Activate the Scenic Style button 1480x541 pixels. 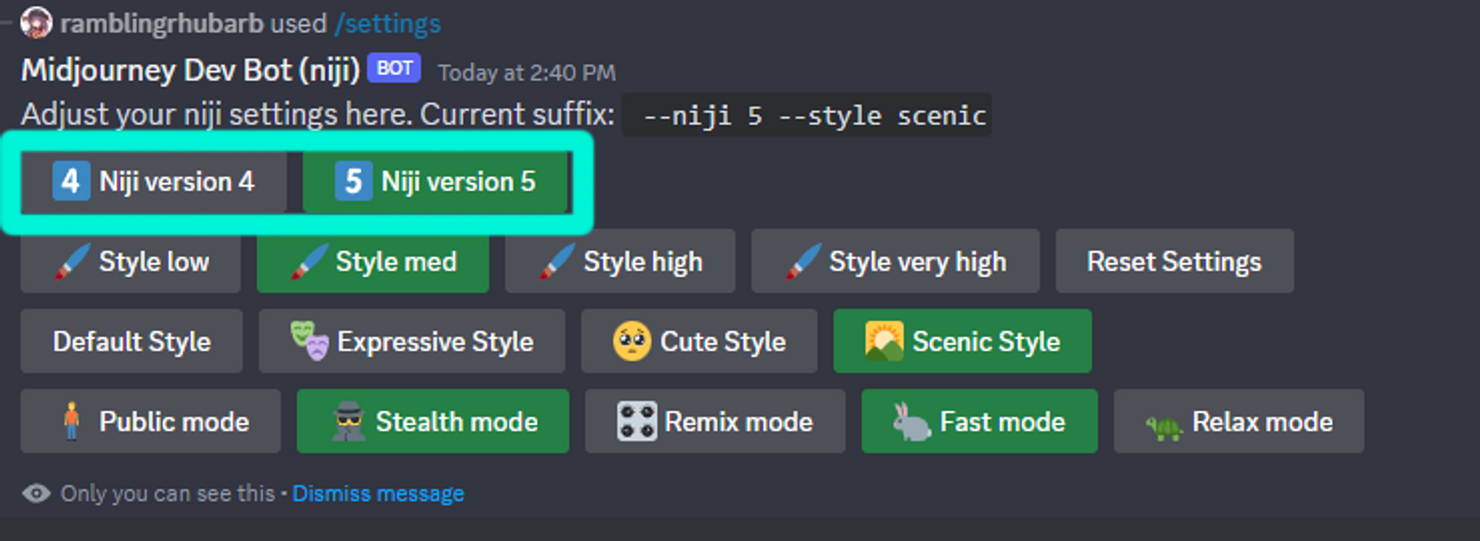click(962, 341)
